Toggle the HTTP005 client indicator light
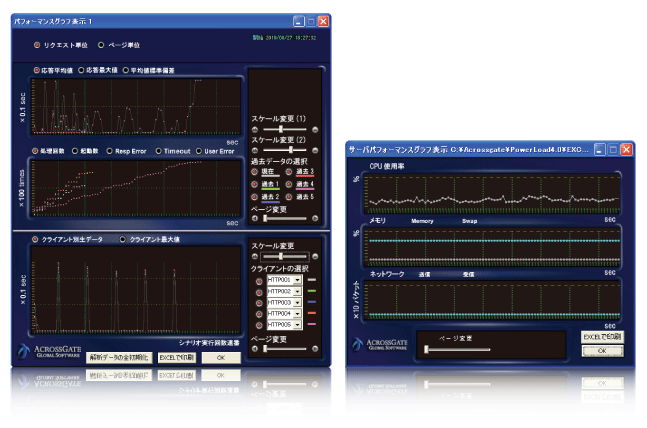 click(x=259, y=326)
